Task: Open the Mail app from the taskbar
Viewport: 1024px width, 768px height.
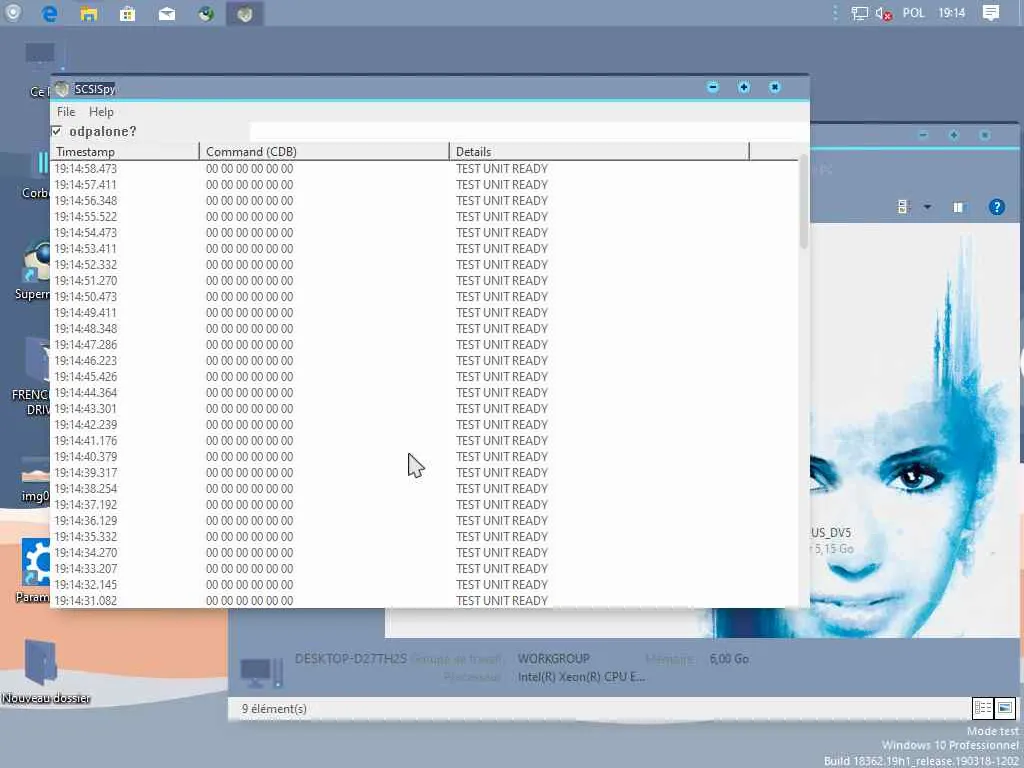Action: click(167, 13)
